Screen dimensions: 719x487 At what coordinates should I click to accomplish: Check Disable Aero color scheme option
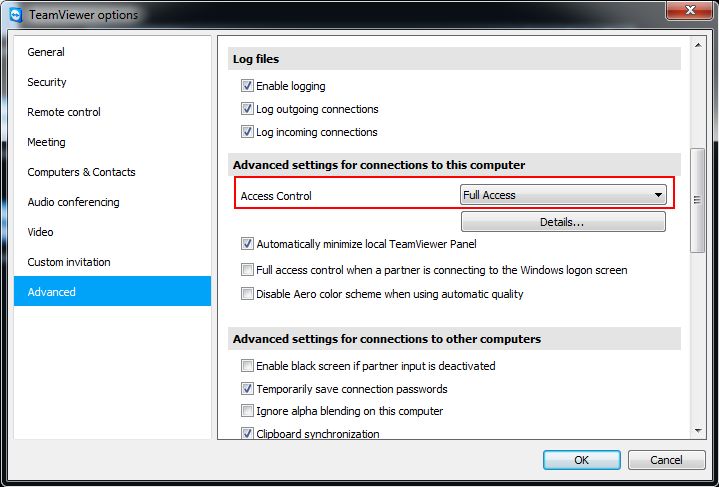(x=247, y=293)
